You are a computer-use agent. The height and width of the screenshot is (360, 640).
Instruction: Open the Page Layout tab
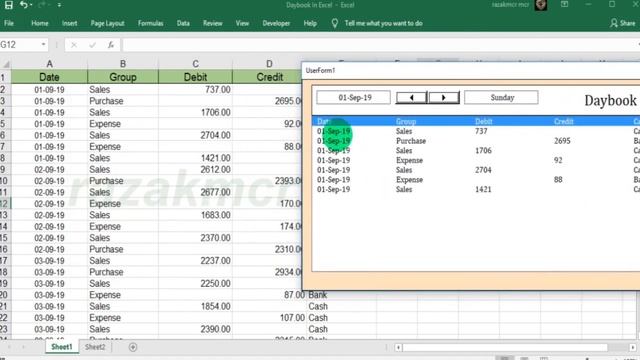pos(107,23)
